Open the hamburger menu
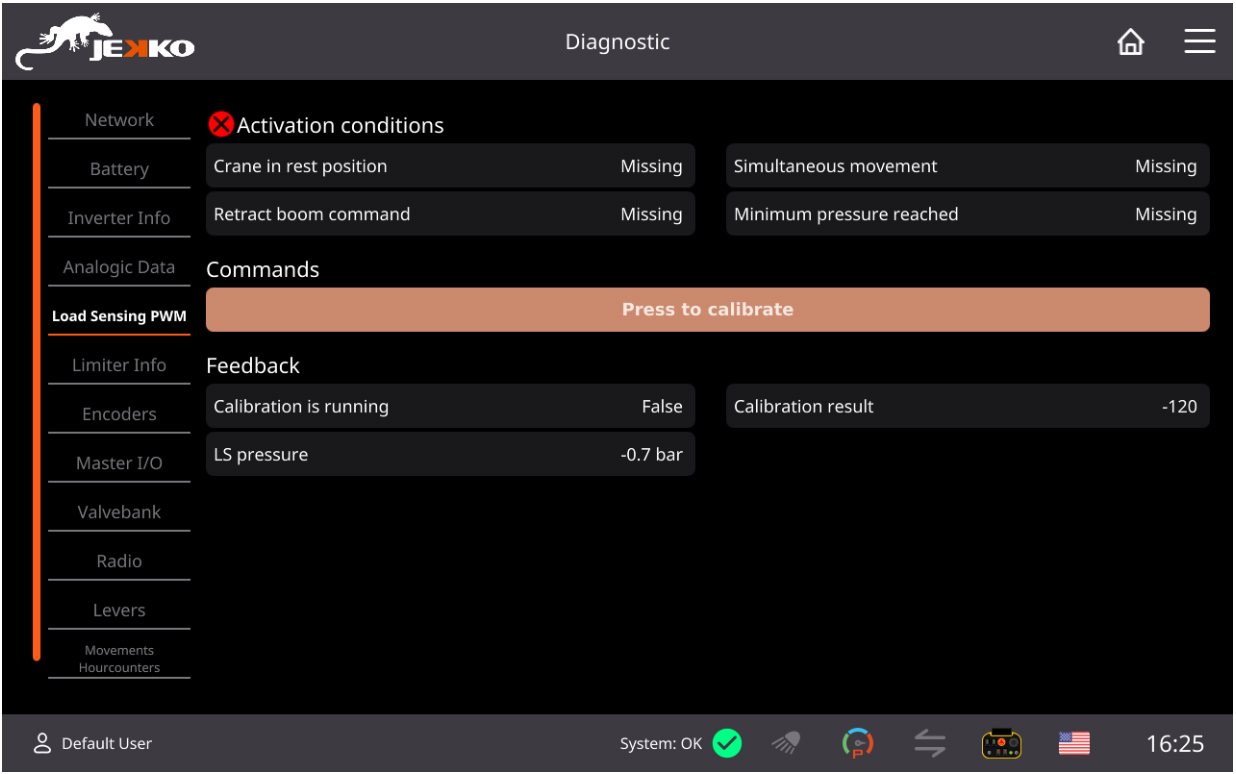This screenshot has height=774, width=1236. (x=1199, y=41)
